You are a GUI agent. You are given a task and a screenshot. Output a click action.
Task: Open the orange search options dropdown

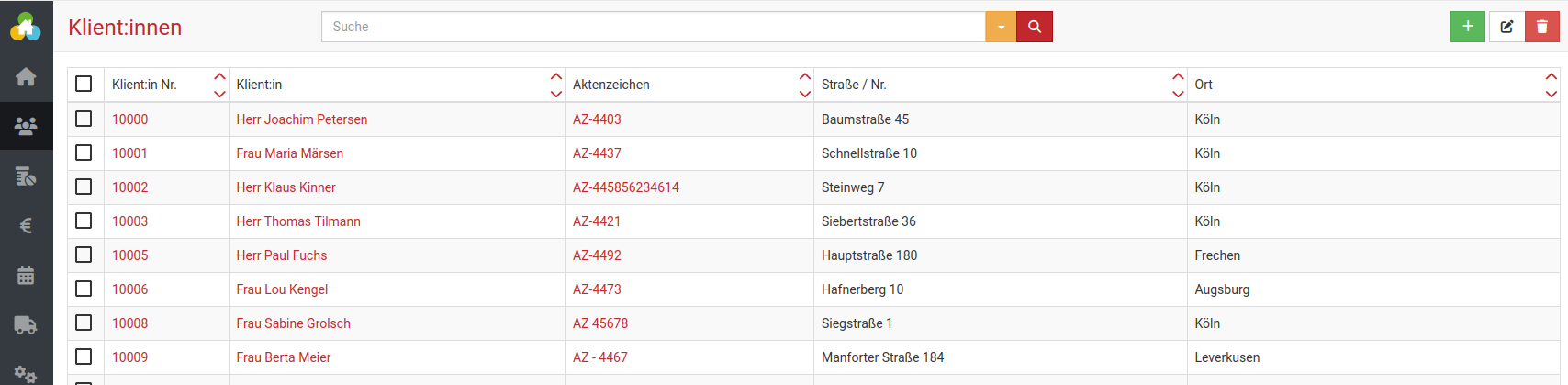pos(1001,27)
